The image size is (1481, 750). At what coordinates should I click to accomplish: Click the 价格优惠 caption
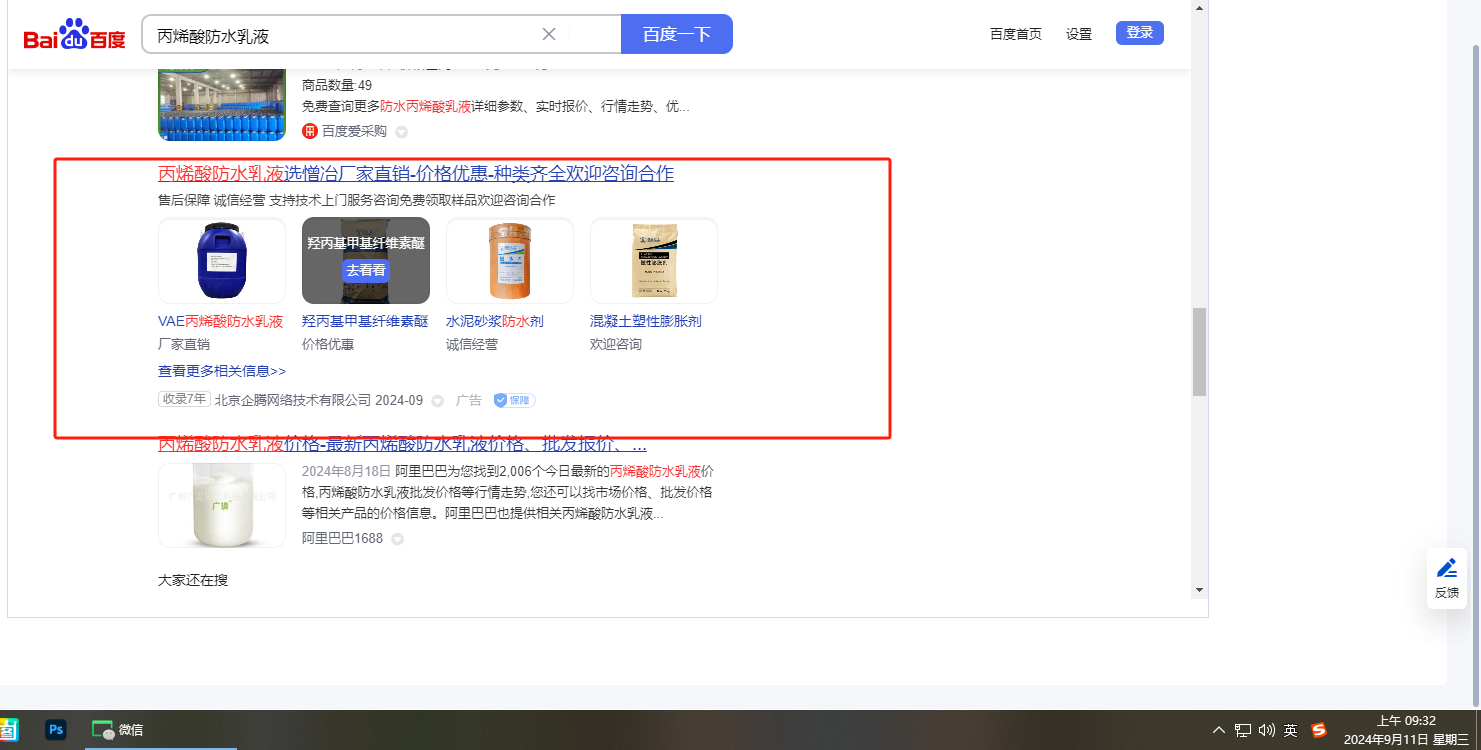coord(328,344)
